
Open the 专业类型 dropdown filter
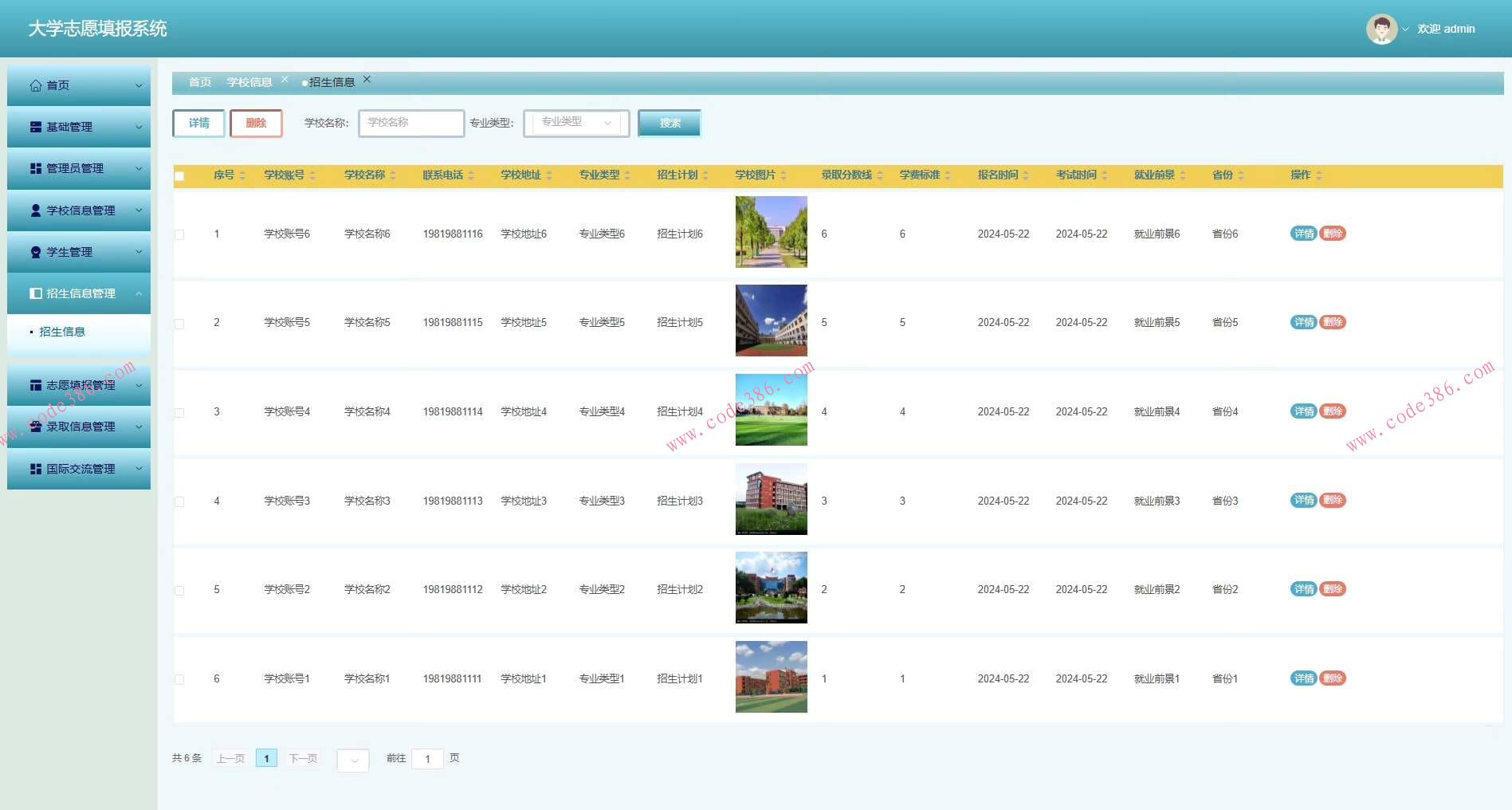click(575, 123)
